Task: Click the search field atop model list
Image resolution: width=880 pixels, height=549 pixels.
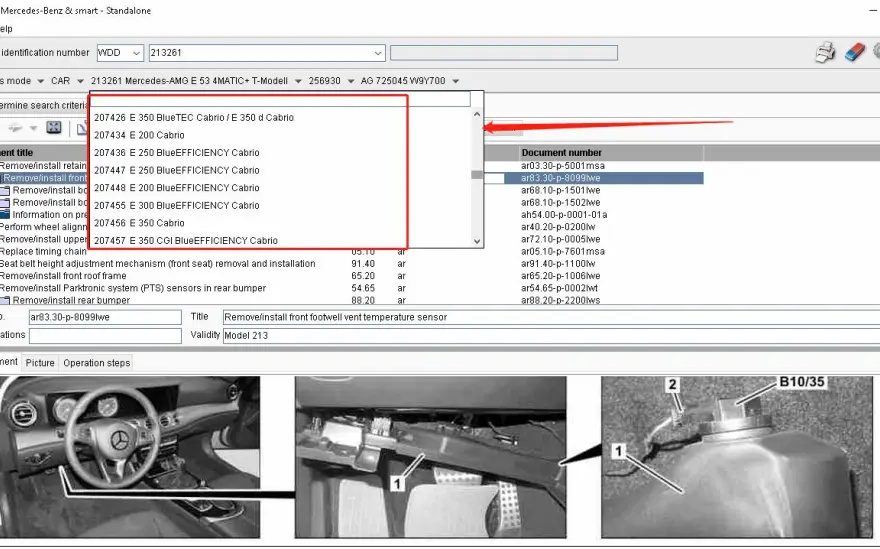Action: coord(280,100)
